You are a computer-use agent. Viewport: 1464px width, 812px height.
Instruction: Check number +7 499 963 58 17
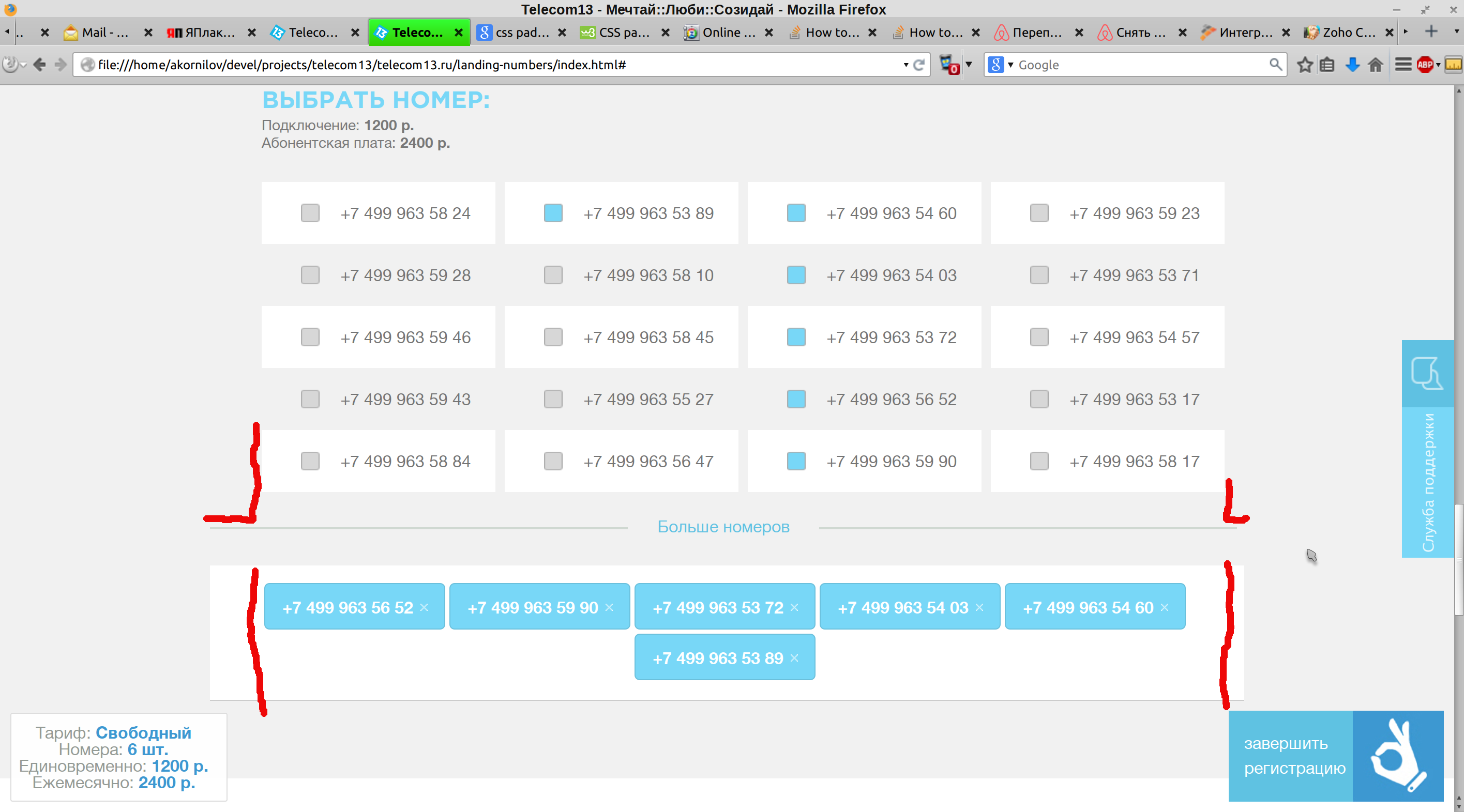(1039, 461)
